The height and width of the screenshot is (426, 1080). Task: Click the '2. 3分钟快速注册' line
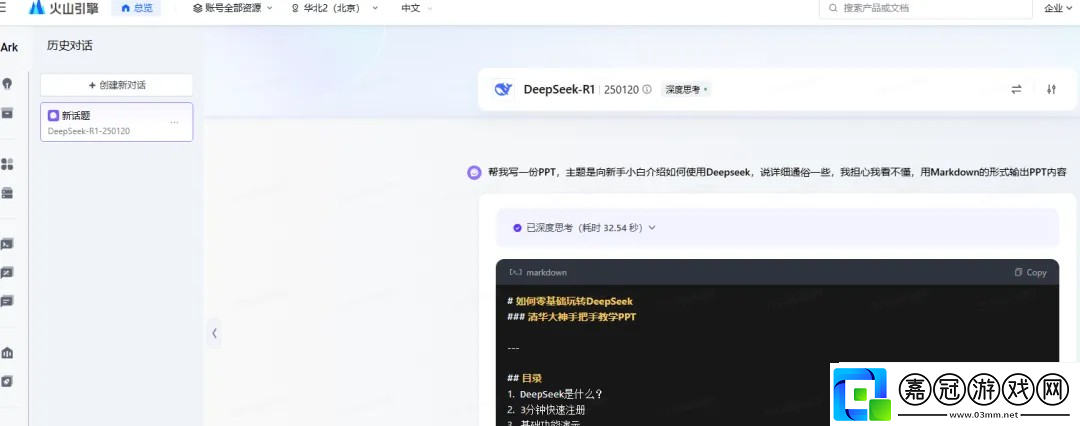[547, 409]
